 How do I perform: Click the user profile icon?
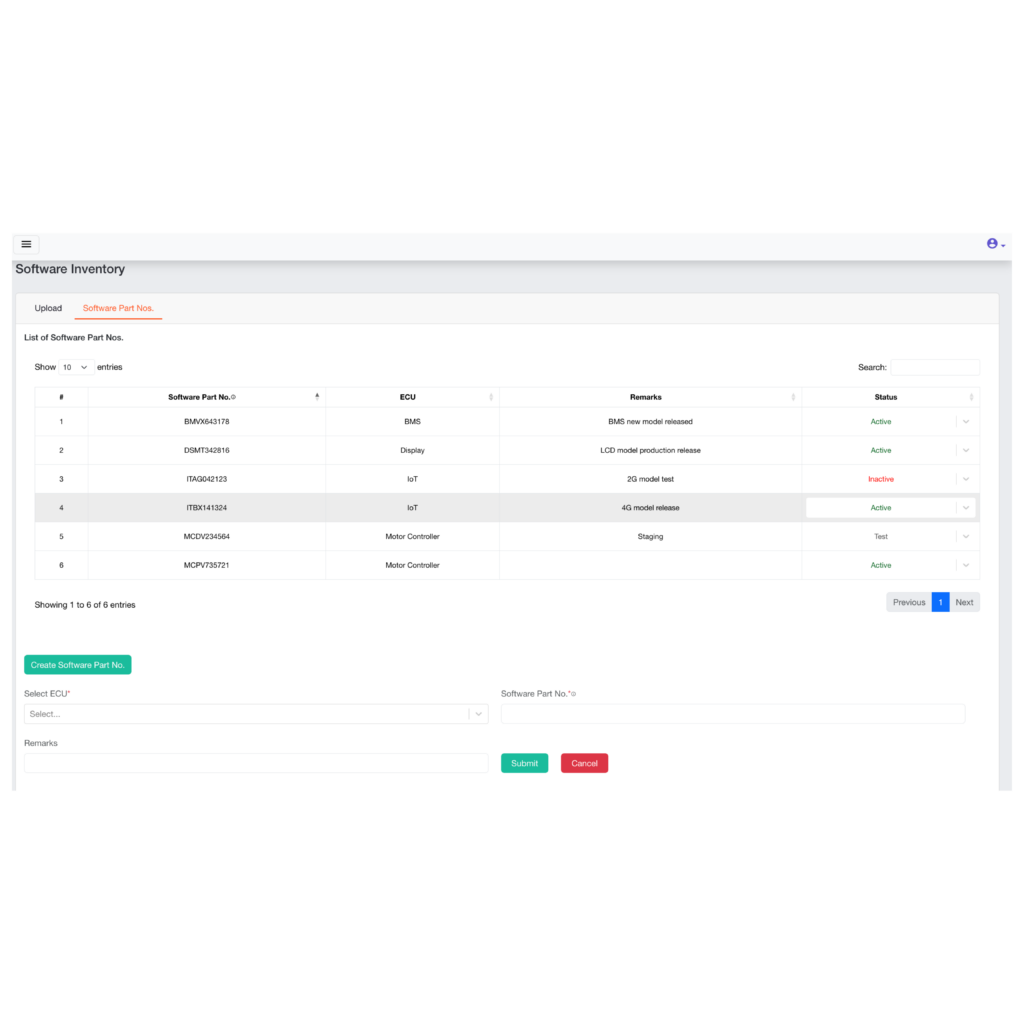pos(992,243)
